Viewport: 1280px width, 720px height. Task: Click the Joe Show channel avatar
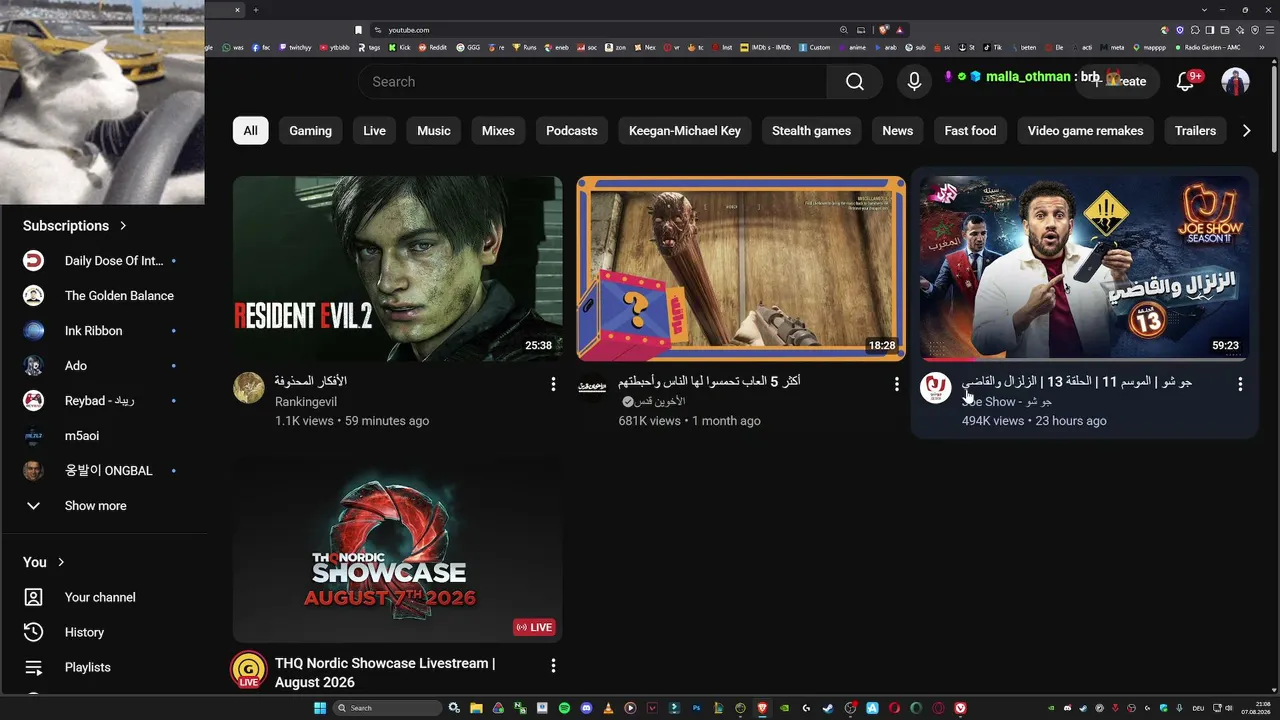tap(936, 388)
